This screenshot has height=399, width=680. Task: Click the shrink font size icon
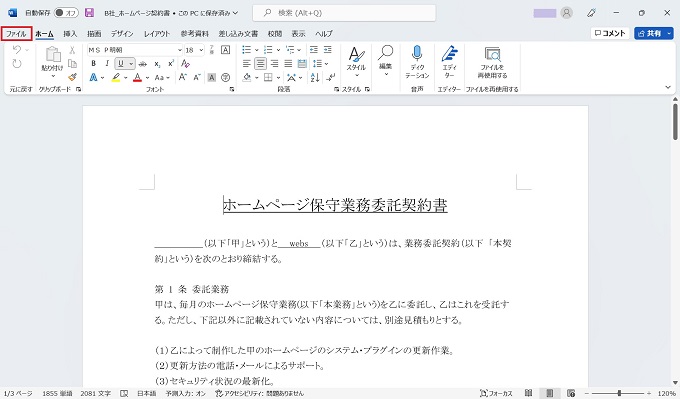197,78
